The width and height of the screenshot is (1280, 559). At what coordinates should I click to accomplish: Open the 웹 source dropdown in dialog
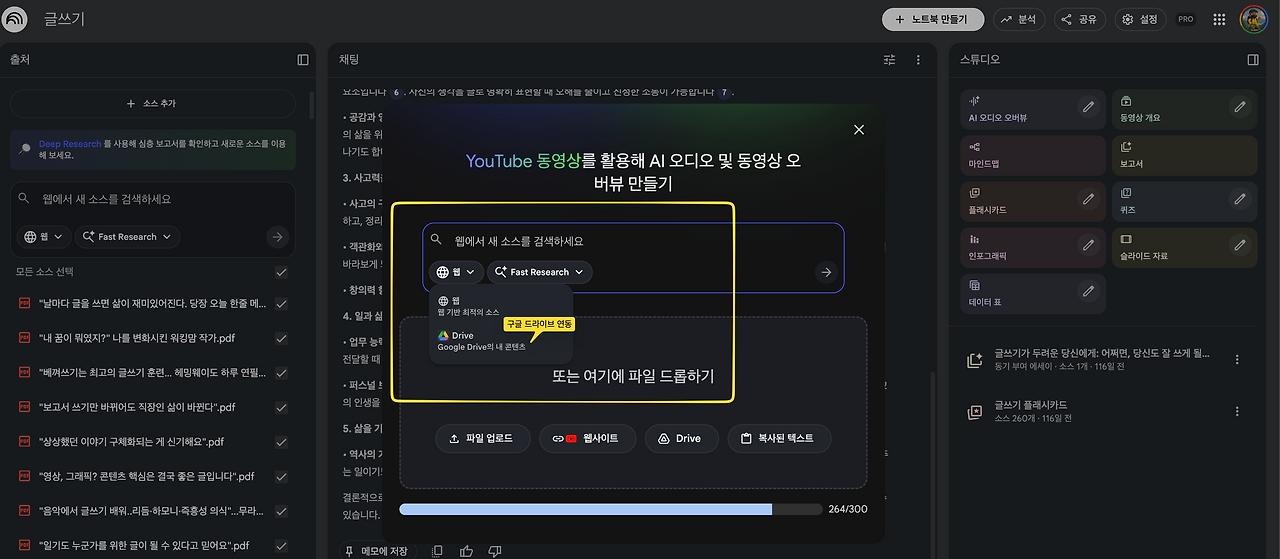(x=455, y=272)
